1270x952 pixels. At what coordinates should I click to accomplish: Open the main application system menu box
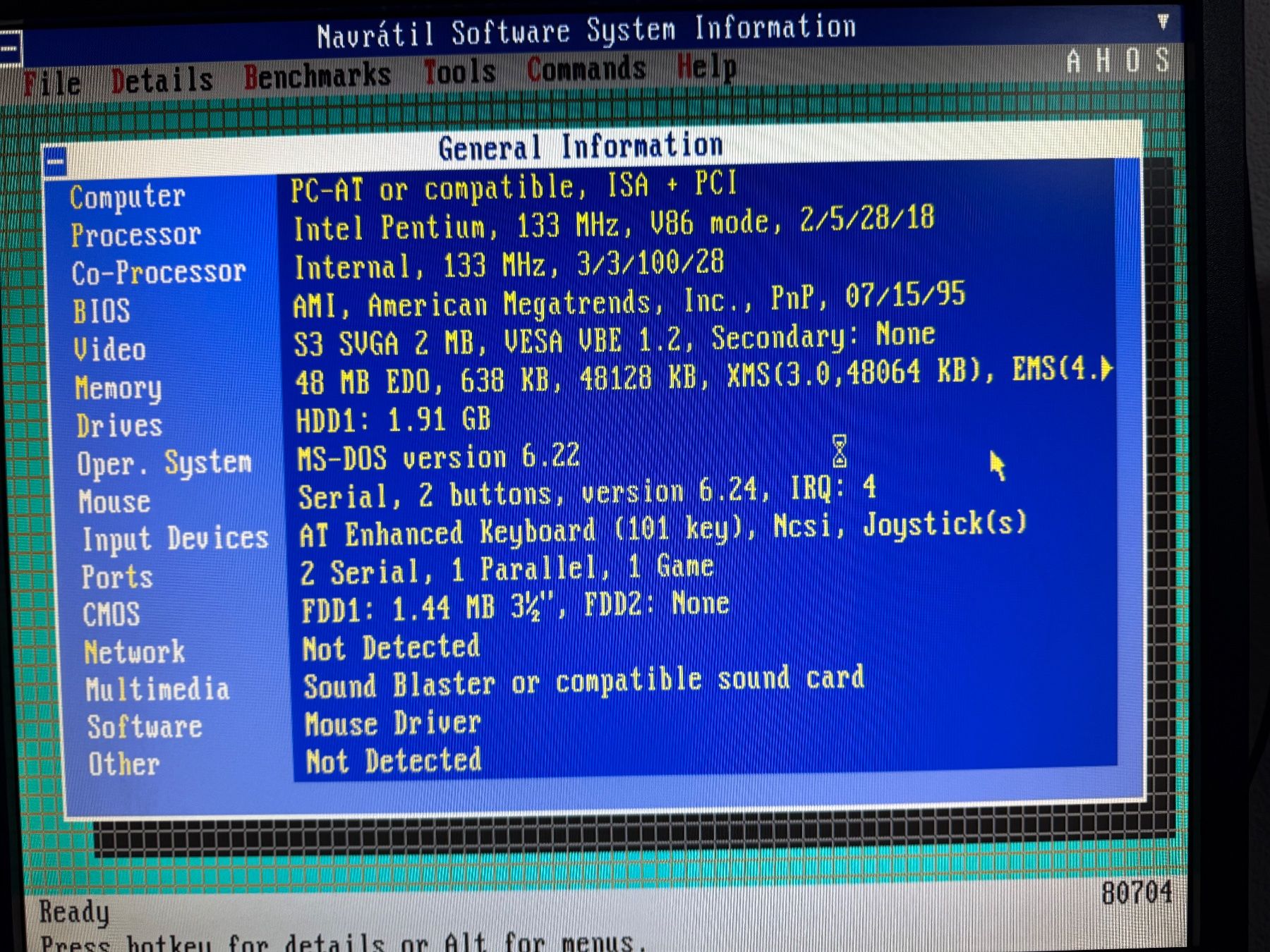tap(10, 48)
